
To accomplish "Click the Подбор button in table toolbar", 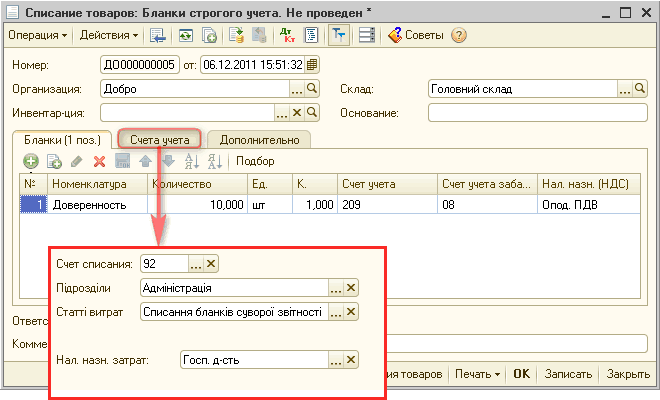I will [254, 161].
